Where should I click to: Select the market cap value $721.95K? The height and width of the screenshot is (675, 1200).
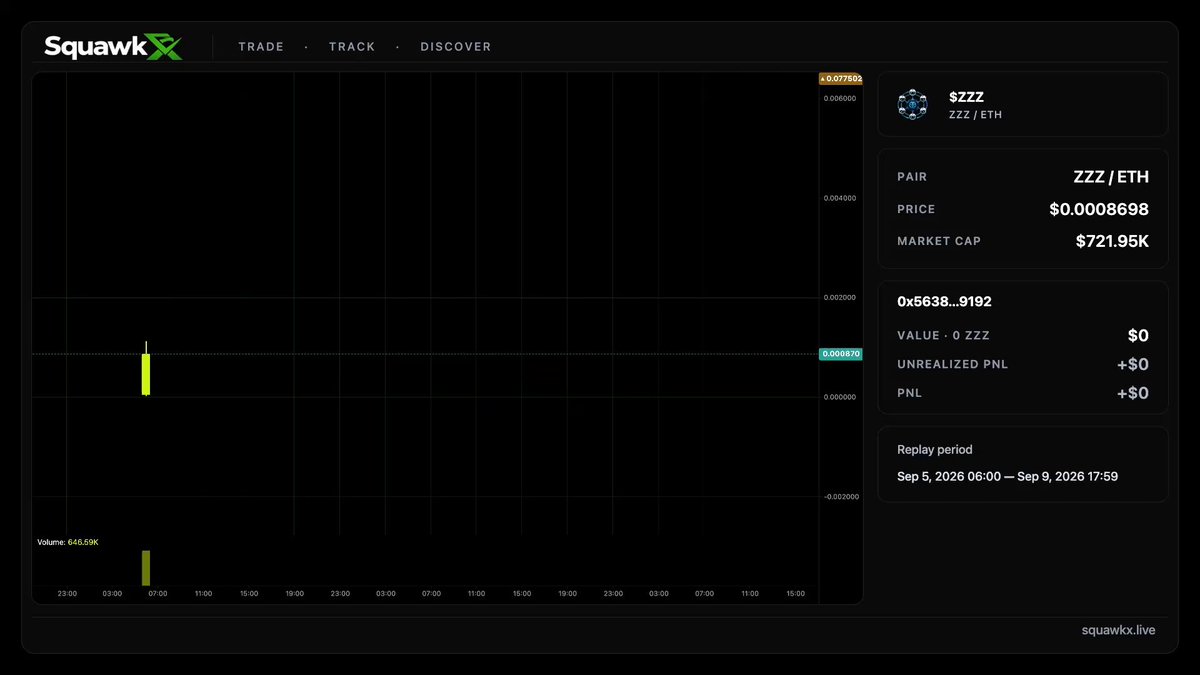pyautogui.click(x=1112, y=241)
